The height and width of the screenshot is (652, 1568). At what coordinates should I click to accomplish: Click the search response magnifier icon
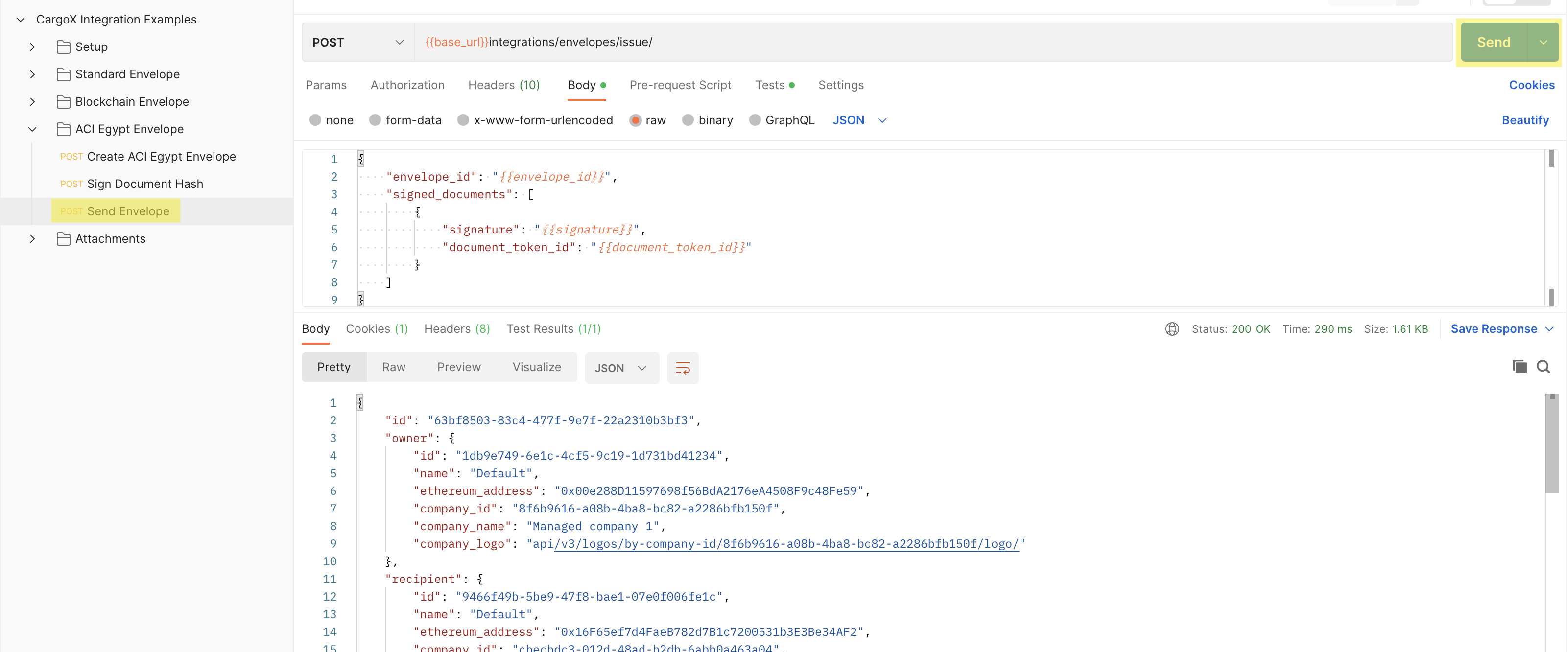tap(1543, 367)
